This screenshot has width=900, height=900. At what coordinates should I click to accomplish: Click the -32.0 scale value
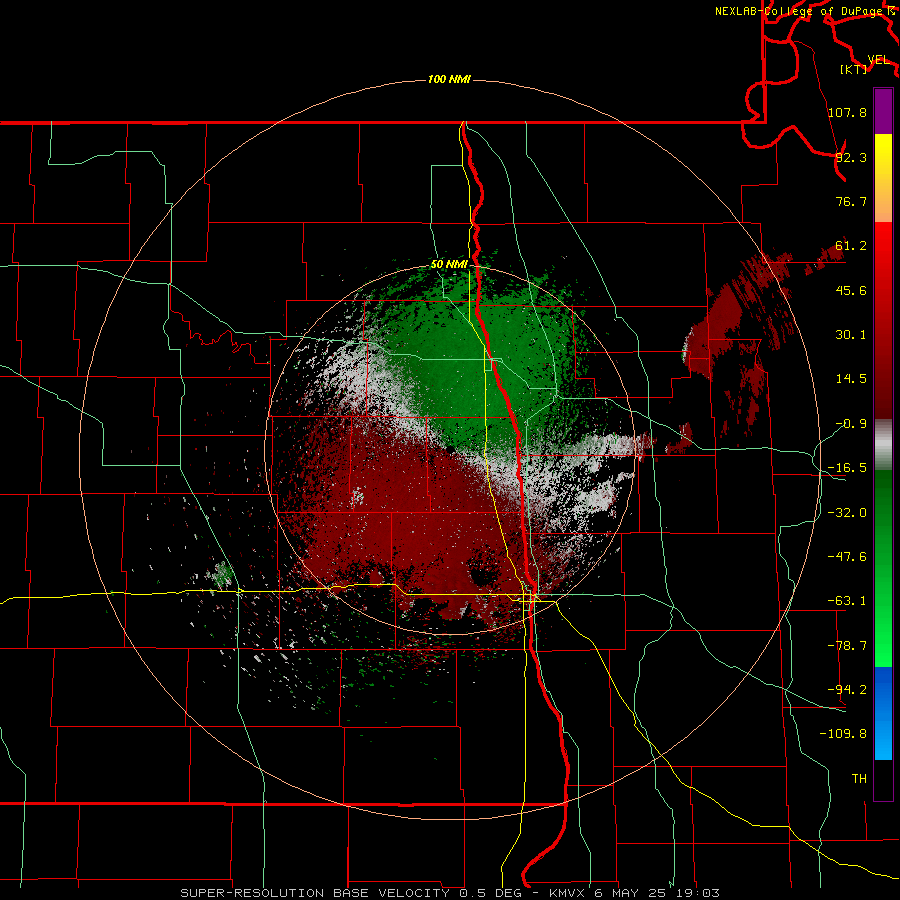point(847,513)
